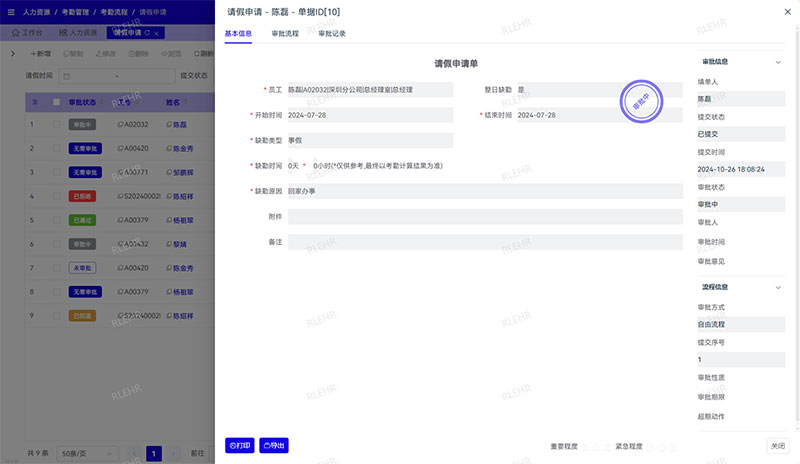
Task: Click the 删除 toolbar button
Action: (x=138, y=54)
